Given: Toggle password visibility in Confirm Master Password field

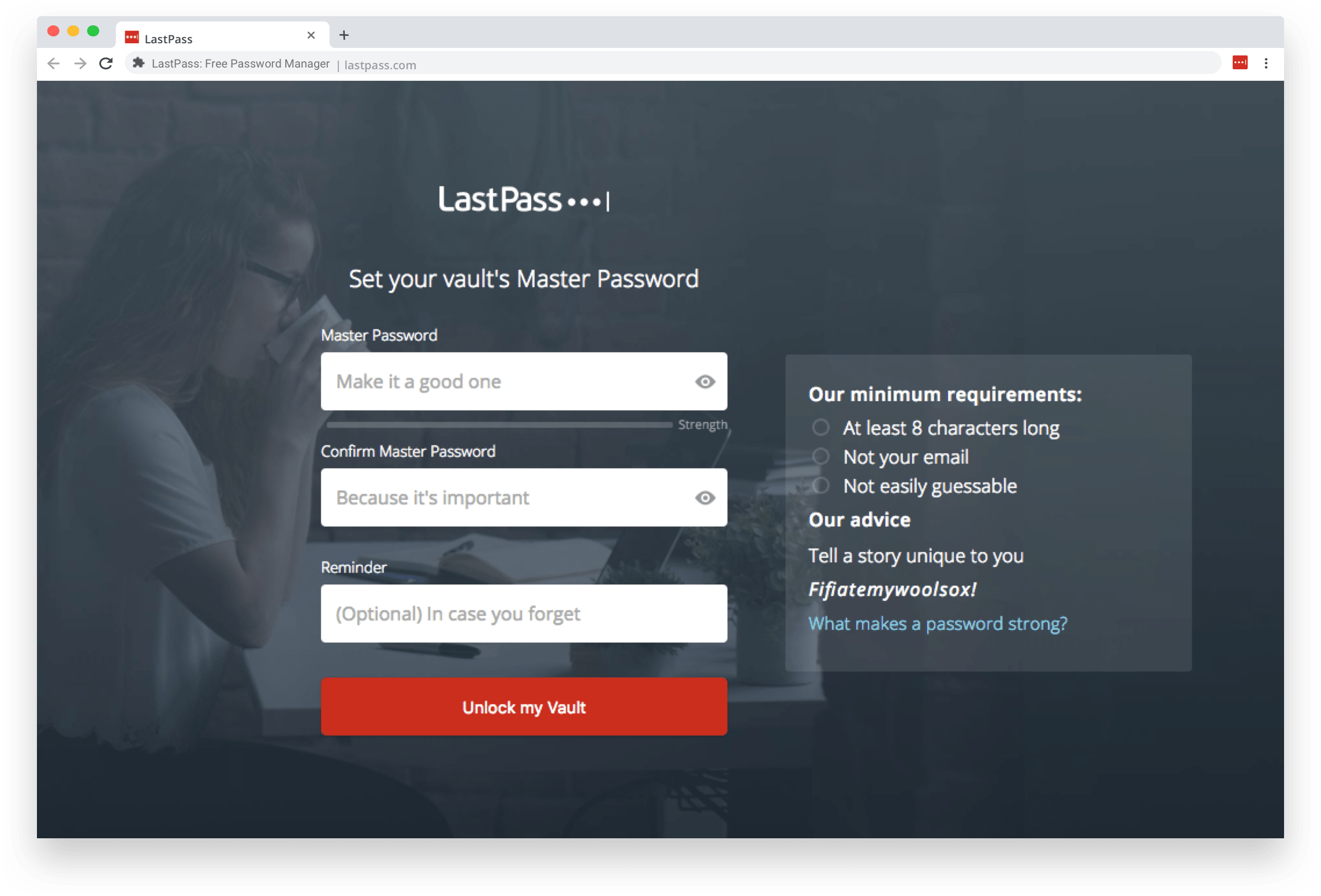Looking at the screenshot, I should point(705,497).
